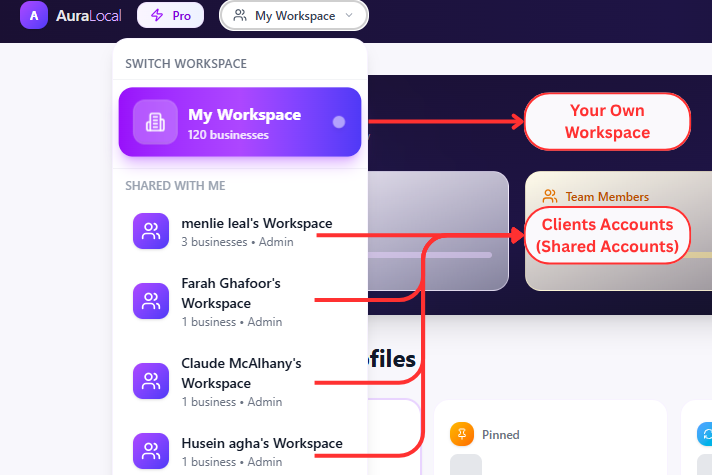Image resolution: width=715 pixels, height=475 pixels.
Task: Click the orange Pinned pin icon
Action: [x=461, y=434]
